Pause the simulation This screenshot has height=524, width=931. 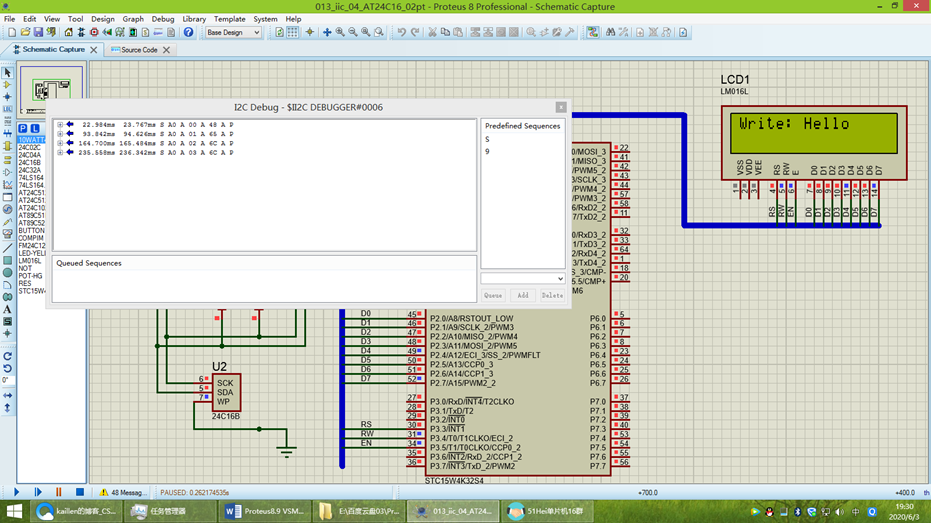pyautogui.click(x=58, y=493)
